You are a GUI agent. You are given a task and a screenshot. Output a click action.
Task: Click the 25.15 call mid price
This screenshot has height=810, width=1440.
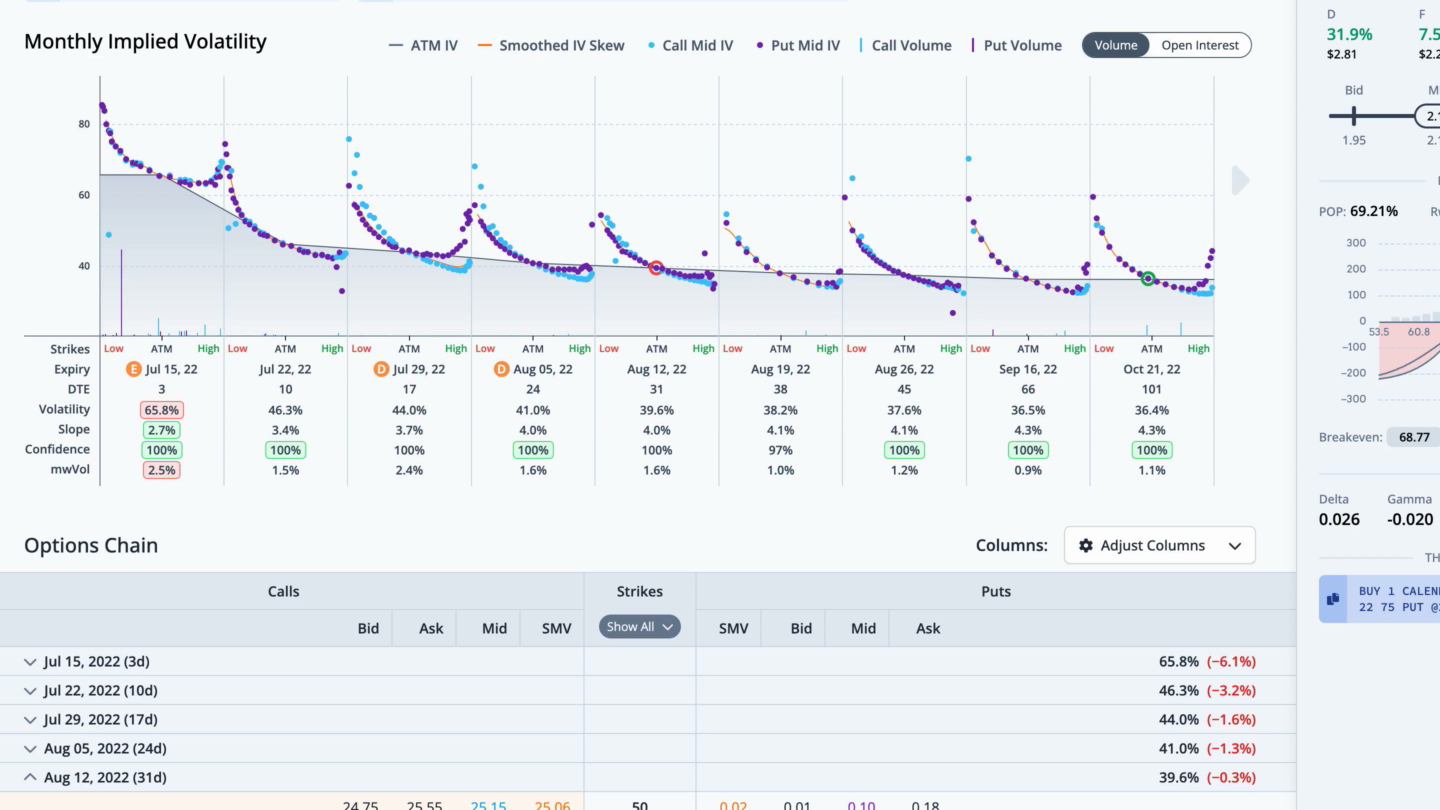(x=489, y=805)
